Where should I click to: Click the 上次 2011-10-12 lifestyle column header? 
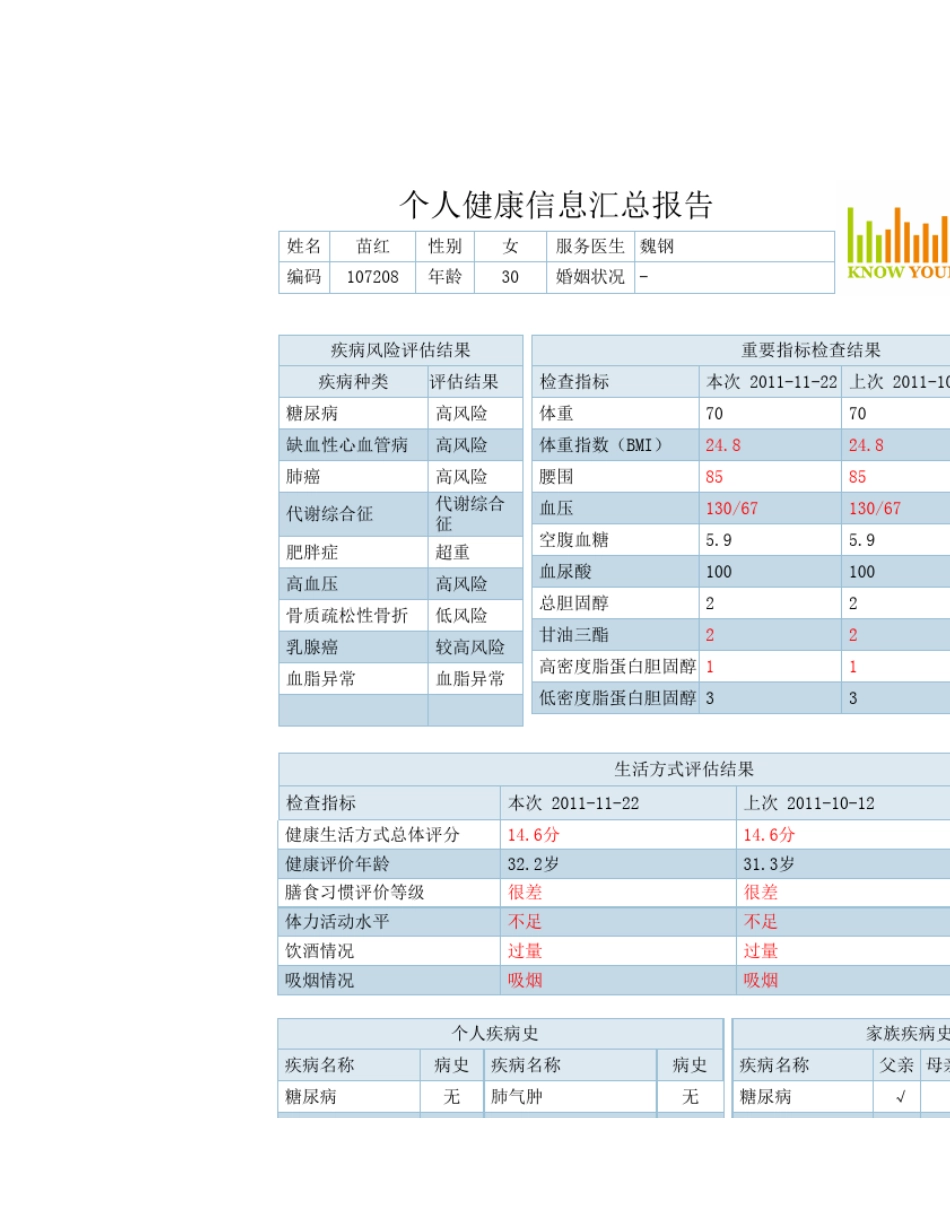click(x=809, y=803)
